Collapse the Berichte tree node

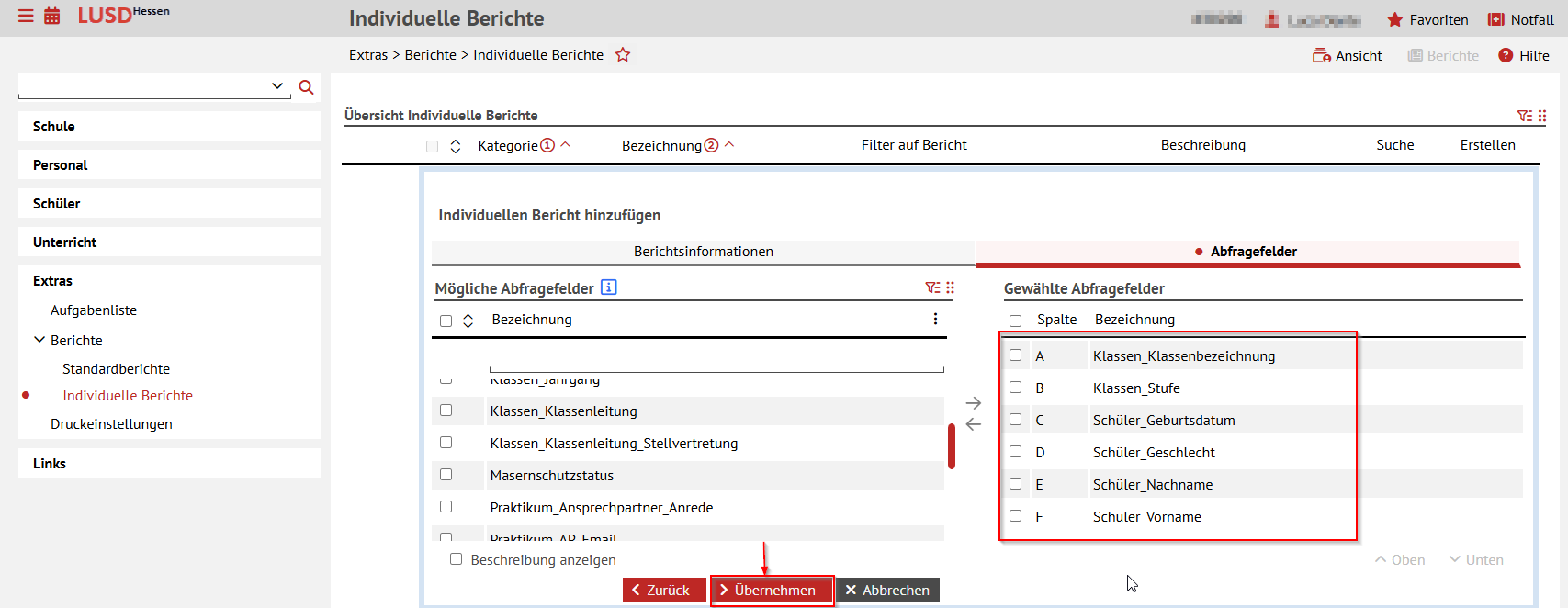pyautogui.click(x=39, y=340)
